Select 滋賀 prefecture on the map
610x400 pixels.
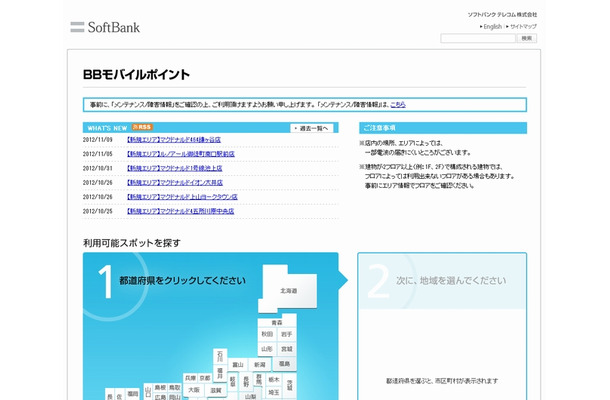pyautogui.click(x=216, y=390)
